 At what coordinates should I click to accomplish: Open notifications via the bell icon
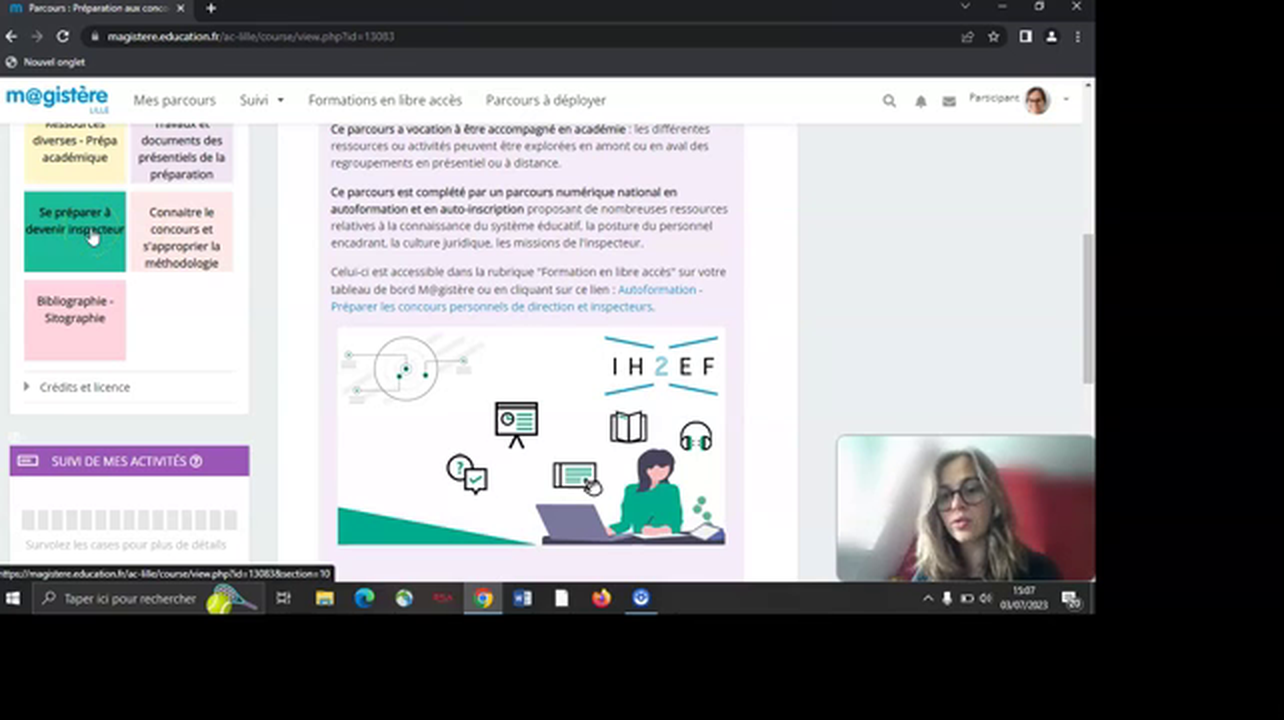[920, 100]
